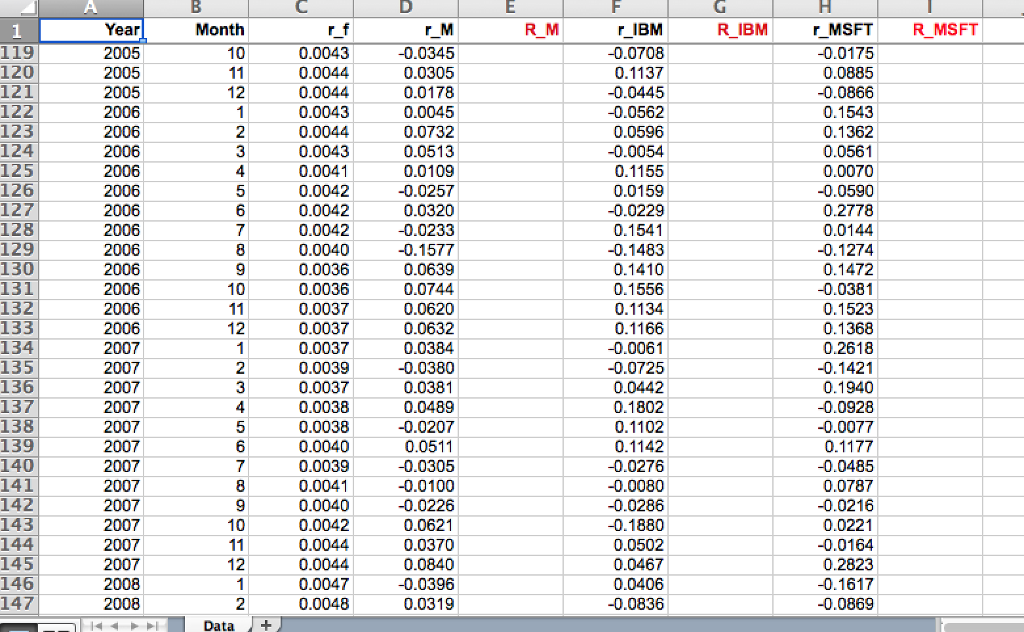Select the red 'R_MSFT' header cell
This screenshot has height=632, width=1024.
(x=930, y=30)
